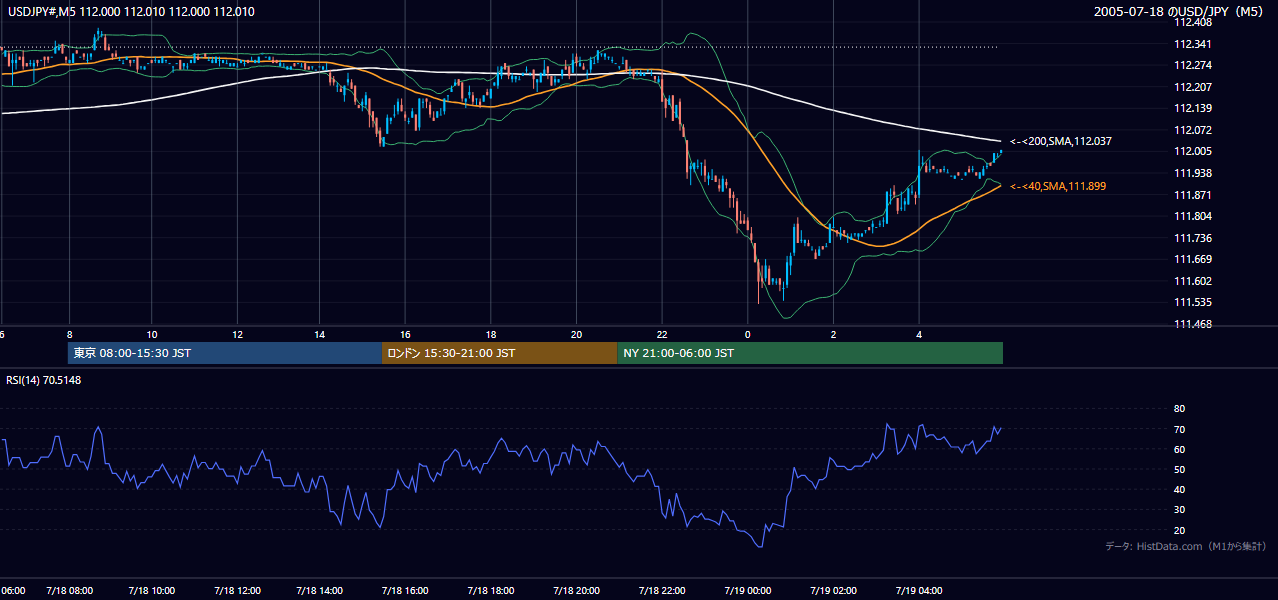
Task: Click the 7/19 04:00 bottom time label
Action: pyautogui.click(x=919, y=590)
